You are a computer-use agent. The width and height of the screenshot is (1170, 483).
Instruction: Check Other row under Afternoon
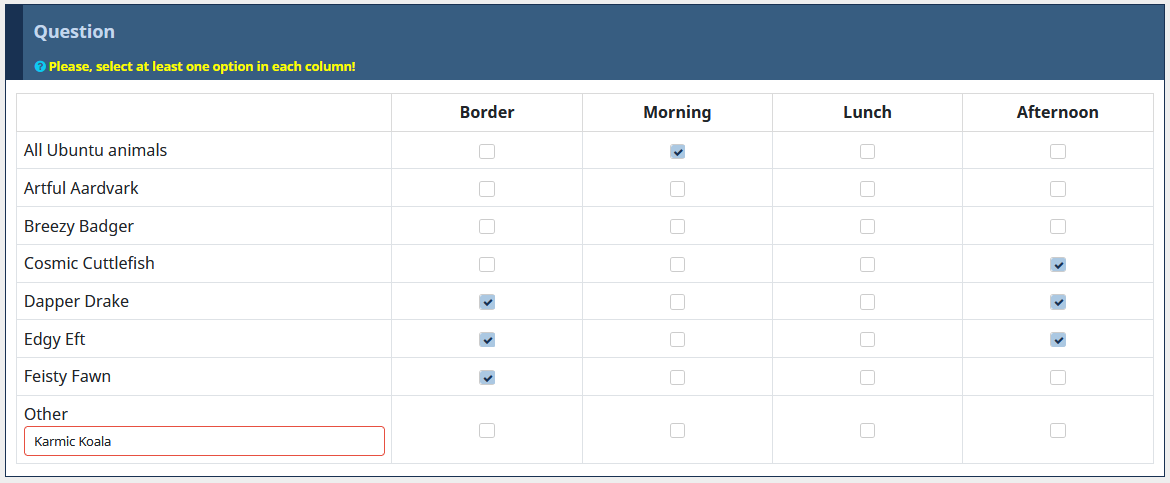tap(1058, 430)
